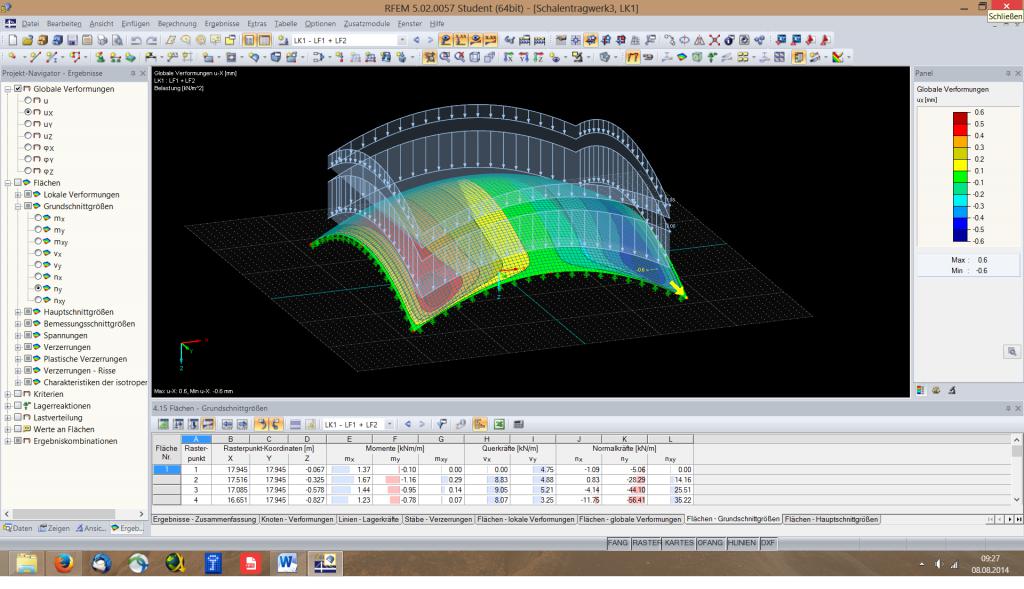Previous load case arrow in table toolbar

click(408, 424)
